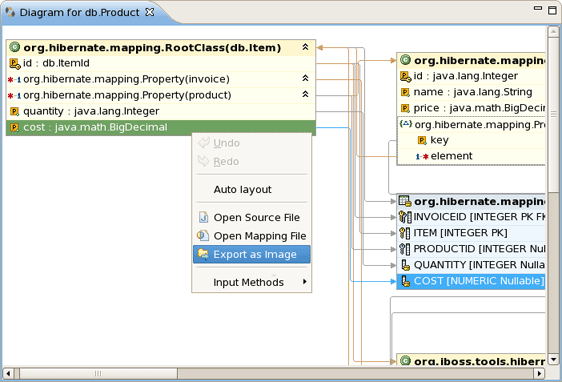Image resolution: width=562 pixels, height=382 pixels.
Task: Open the Input Methods menu entry
Action: 252,282
